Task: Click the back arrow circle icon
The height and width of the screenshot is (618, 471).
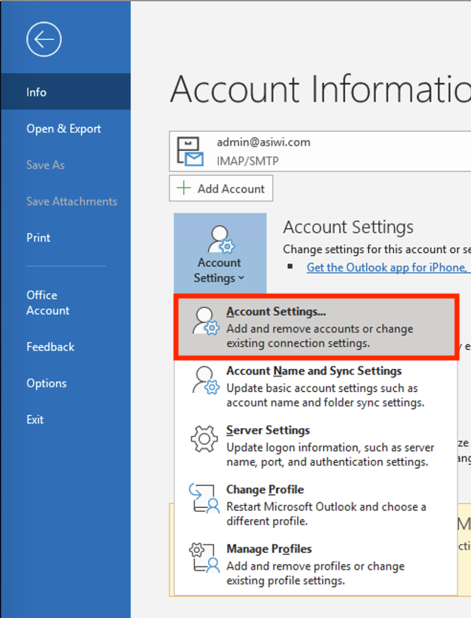Action: [x=44, y=39]
